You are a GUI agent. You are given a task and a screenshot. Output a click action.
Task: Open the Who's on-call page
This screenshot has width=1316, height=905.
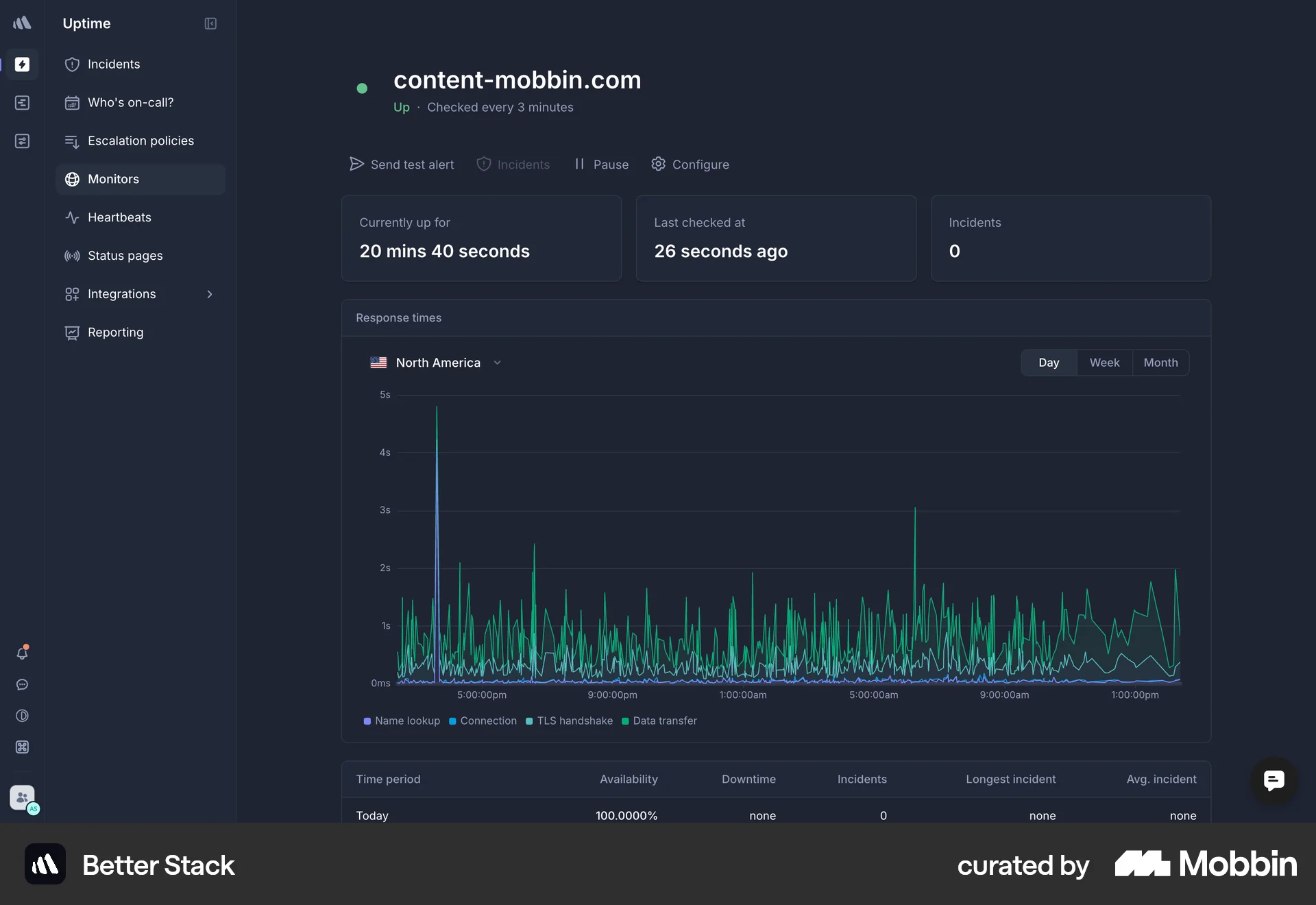pyautogui.click(x=130, y=102)
